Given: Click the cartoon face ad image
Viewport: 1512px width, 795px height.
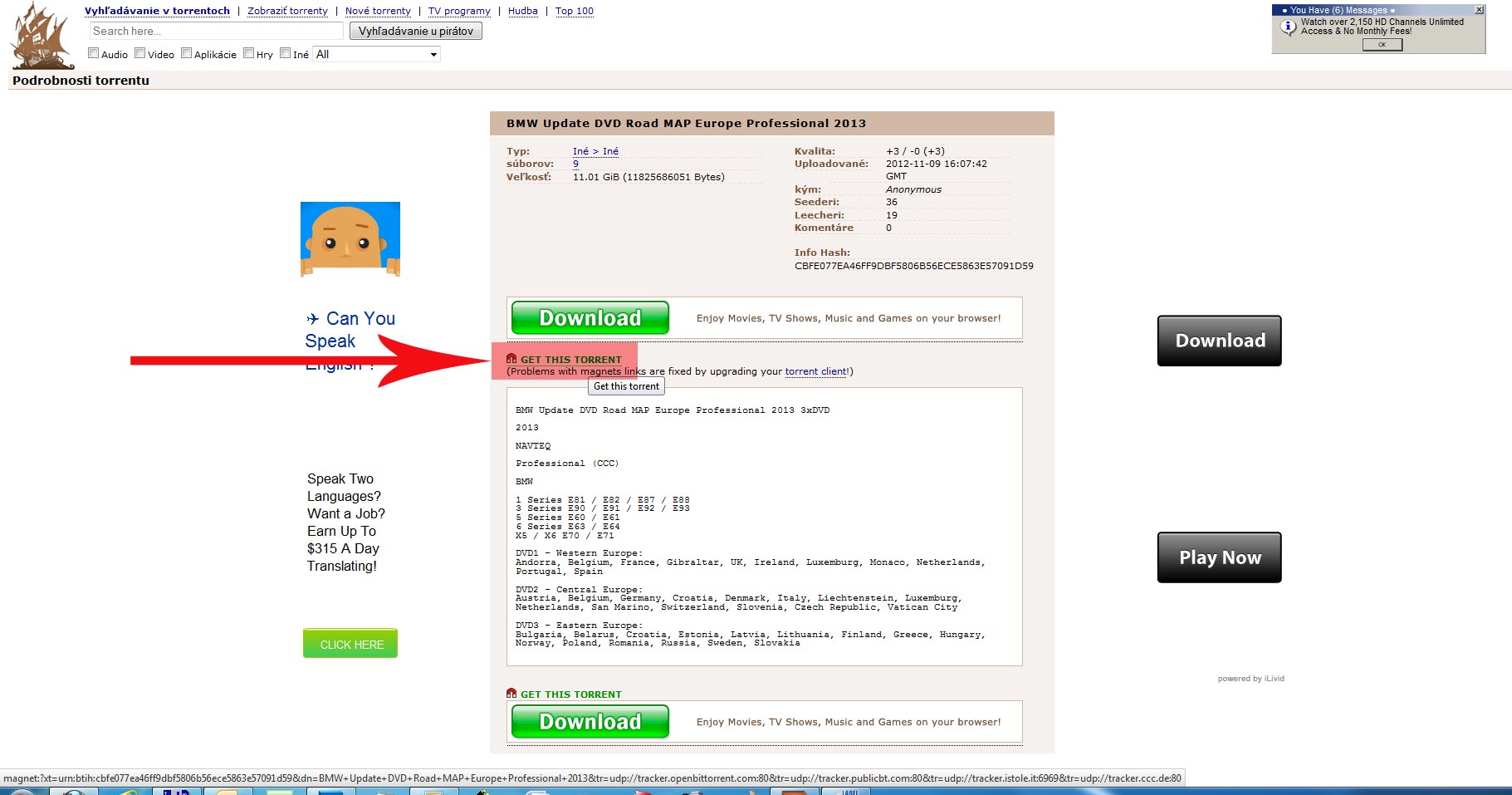Looking at the screenshot, I should pyautogui.click(x=350, y=239).
